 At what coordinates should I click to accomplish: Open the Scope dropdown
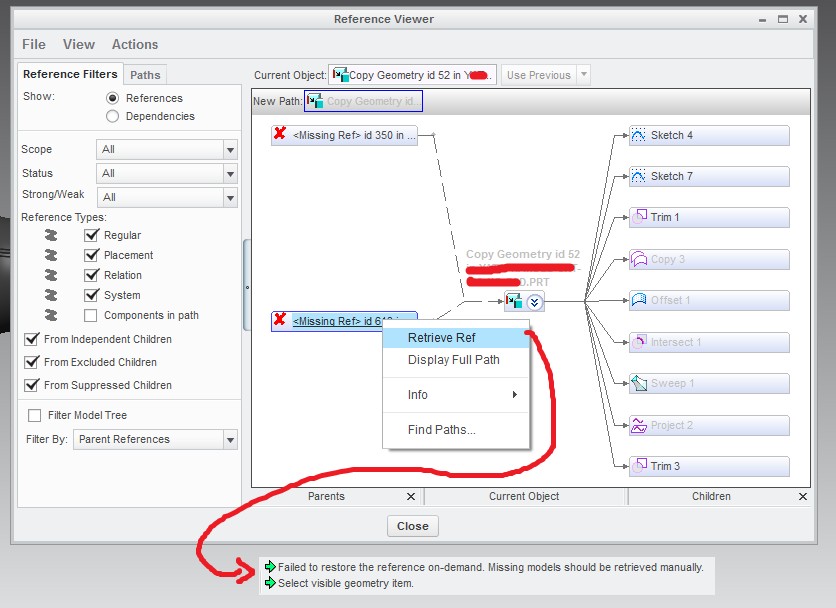(230, 150)
